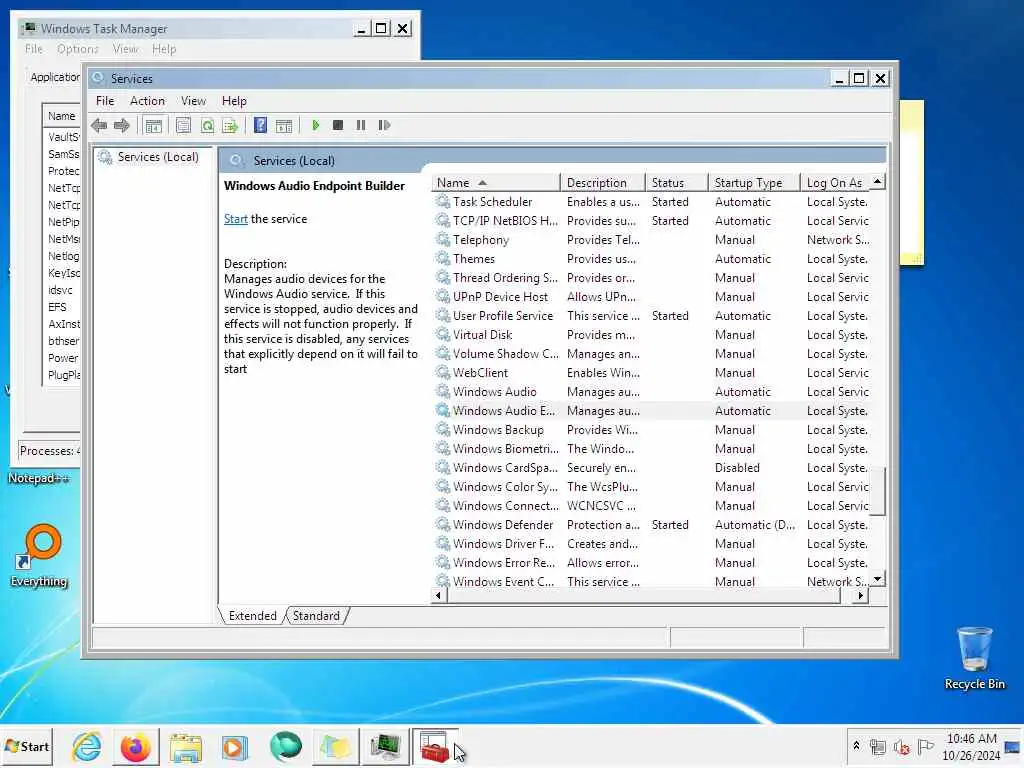The height and width of the screenshot is (768, 1024).
Task: Open the File menu in Task Manager
Action: tap(33, 49)
